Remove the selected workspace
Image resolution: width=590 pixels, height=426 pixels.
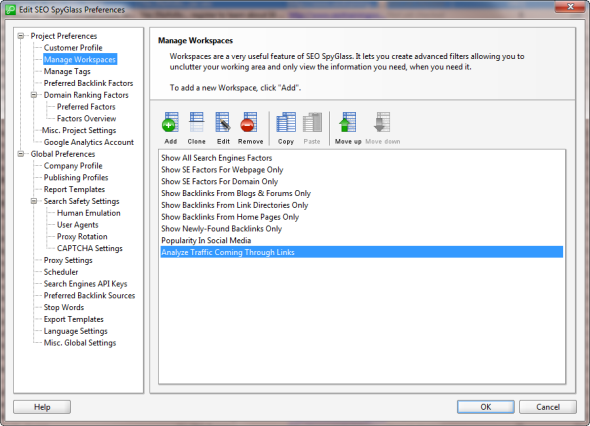point(249,123)
